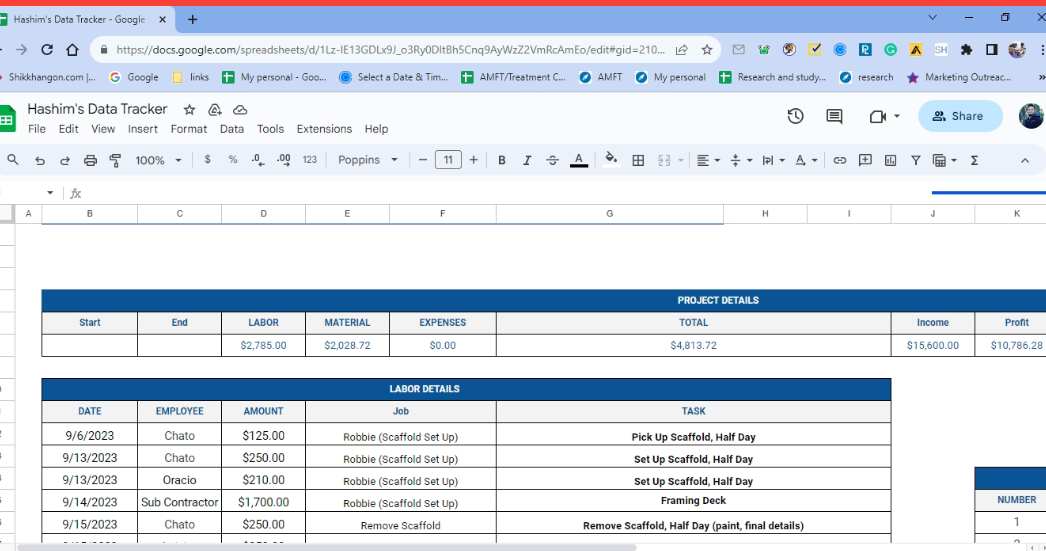Click the font size input field

pyautogui.click(x=448, y=160)
